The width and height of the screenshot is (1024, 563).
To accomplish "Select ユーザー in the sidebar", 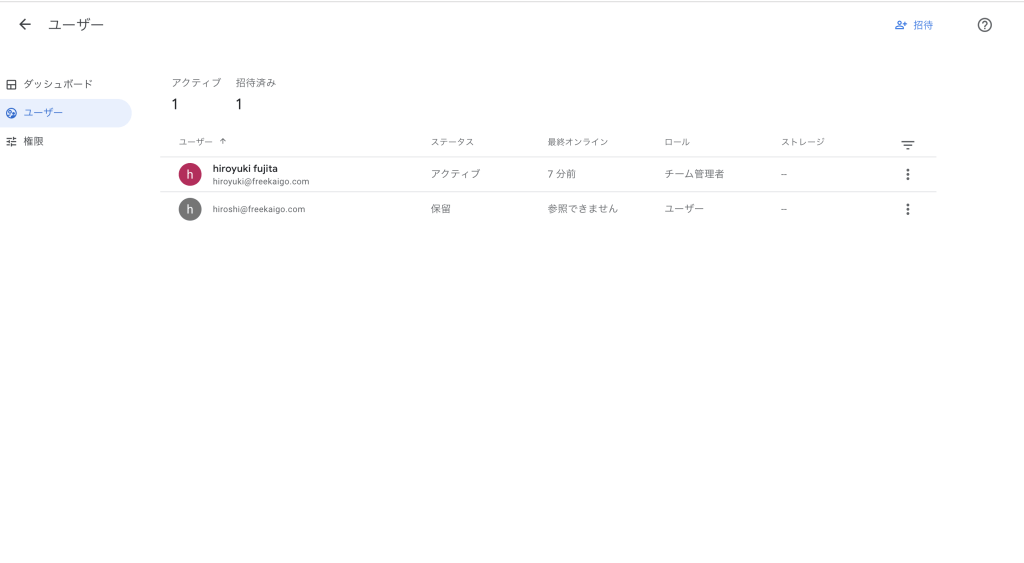I will pyautogui.click(x=43, y=113).
